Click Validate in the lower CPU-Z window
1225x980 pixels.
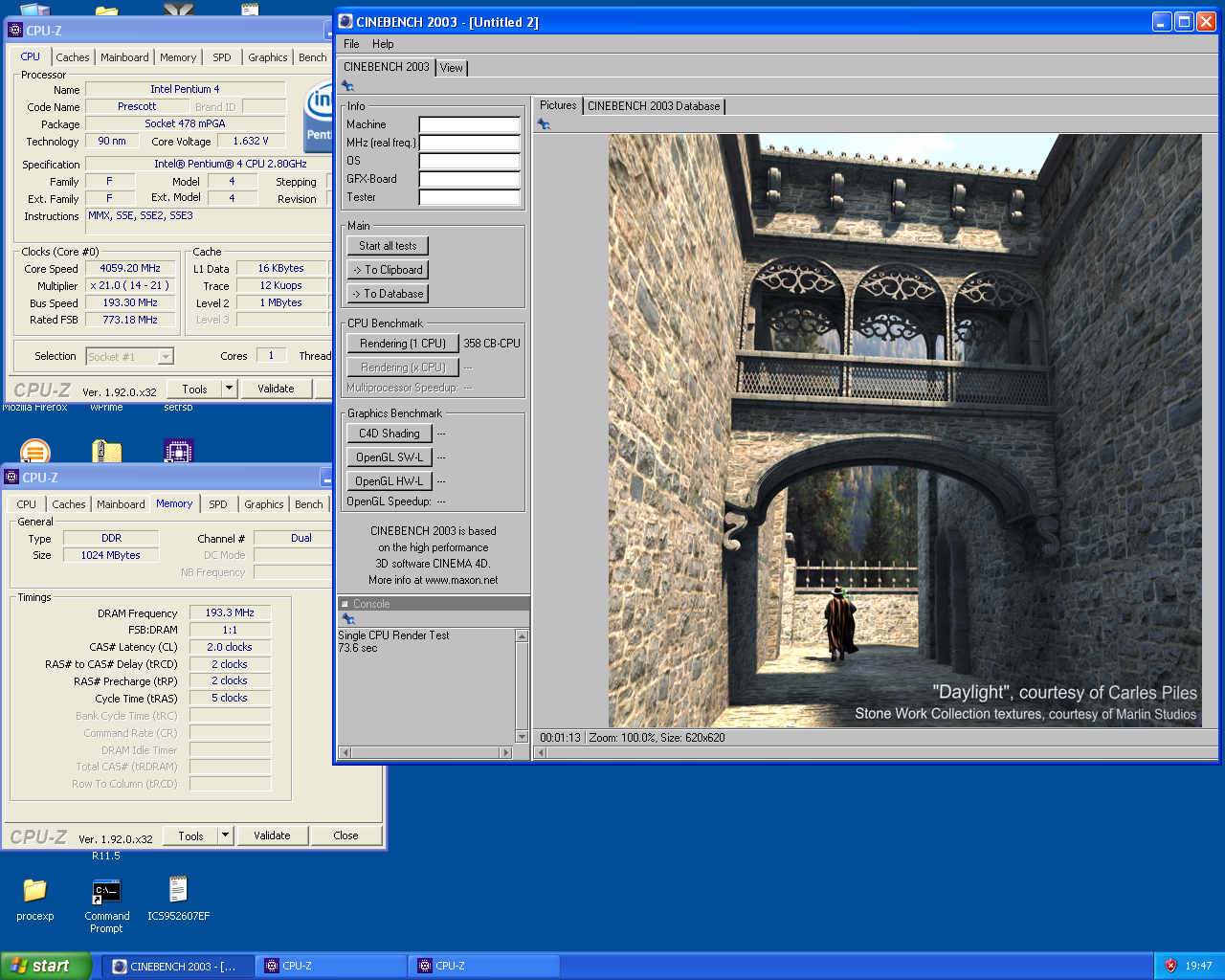tap(272, 835)
